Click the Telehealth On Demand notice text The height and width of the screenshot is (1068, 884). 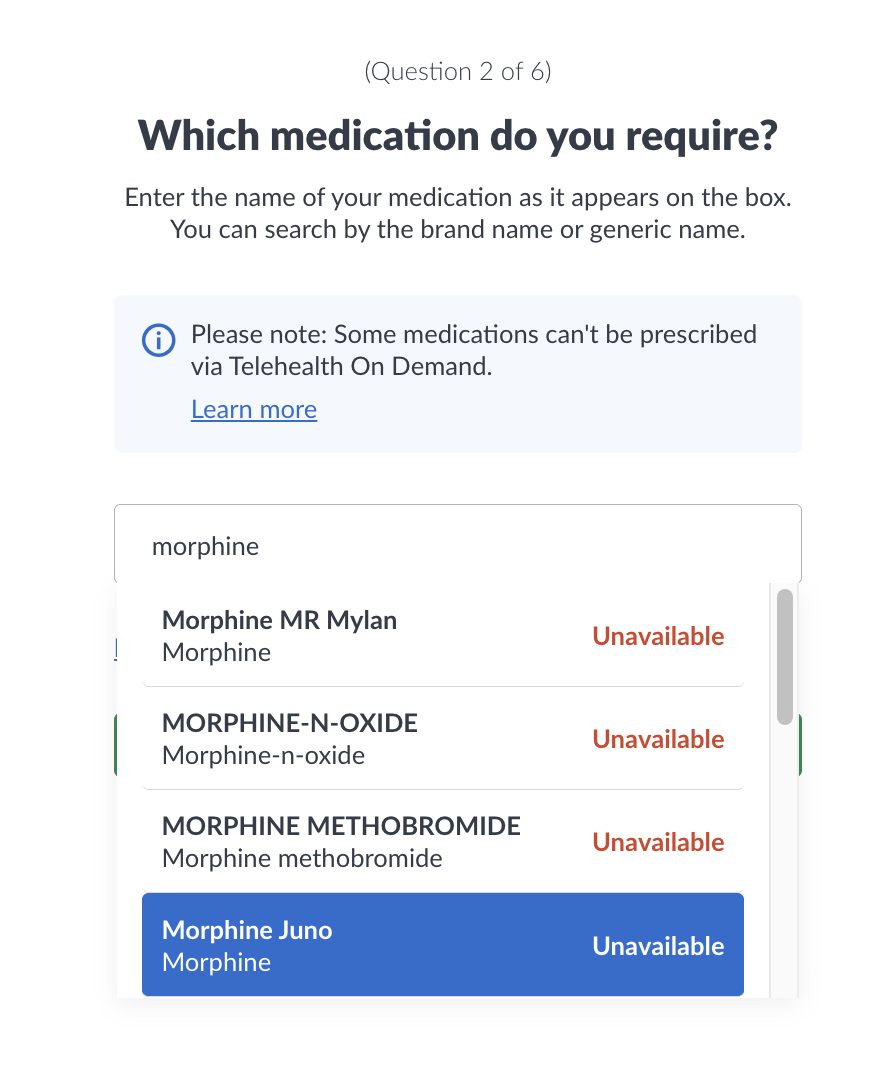coord(473,350)
